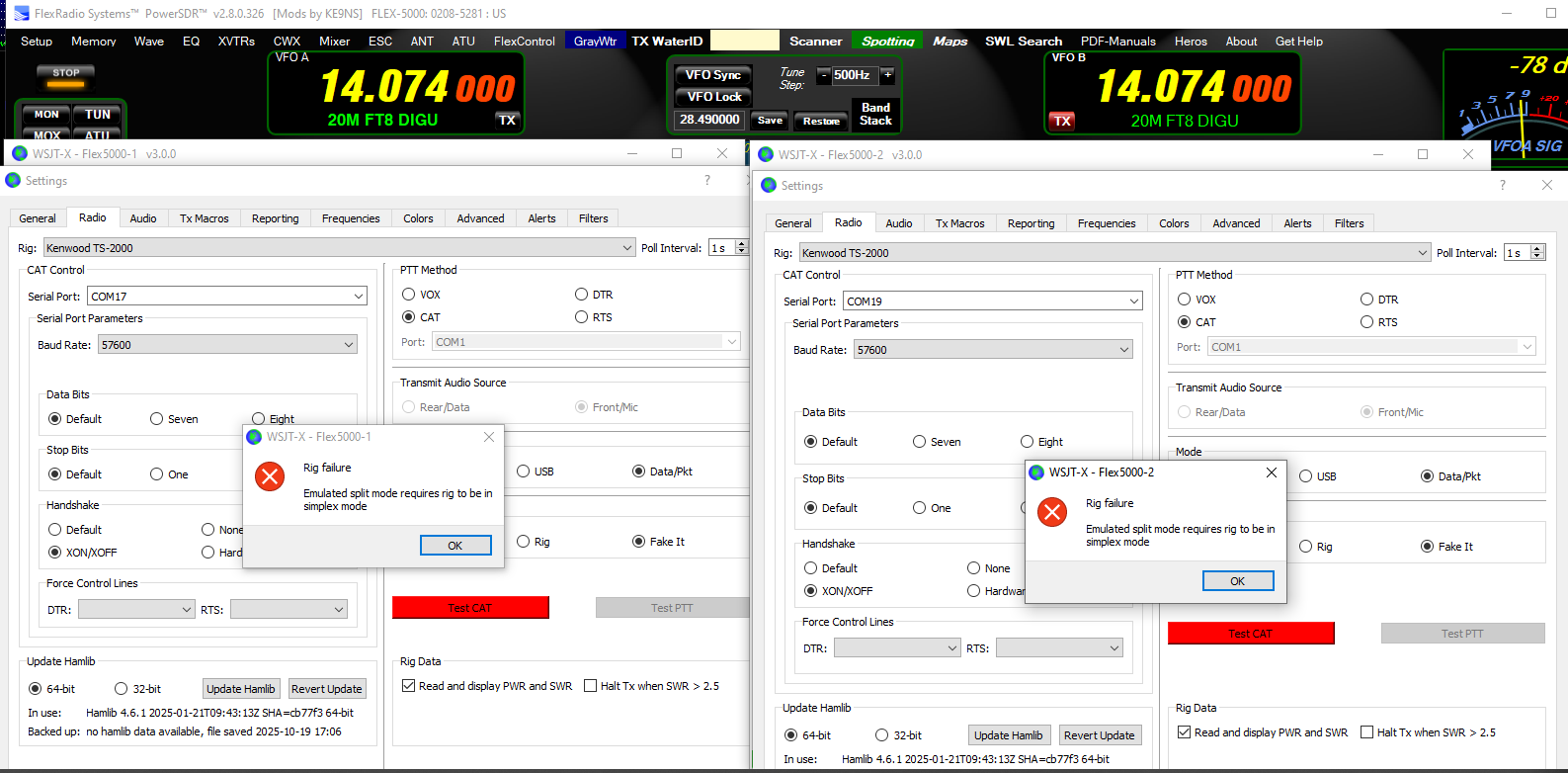Image resolution: width=1568 pixels, height=773 pixels.
Task: Click red Test CAT button in Flex5000-1
Action: (x=470, y=608)
